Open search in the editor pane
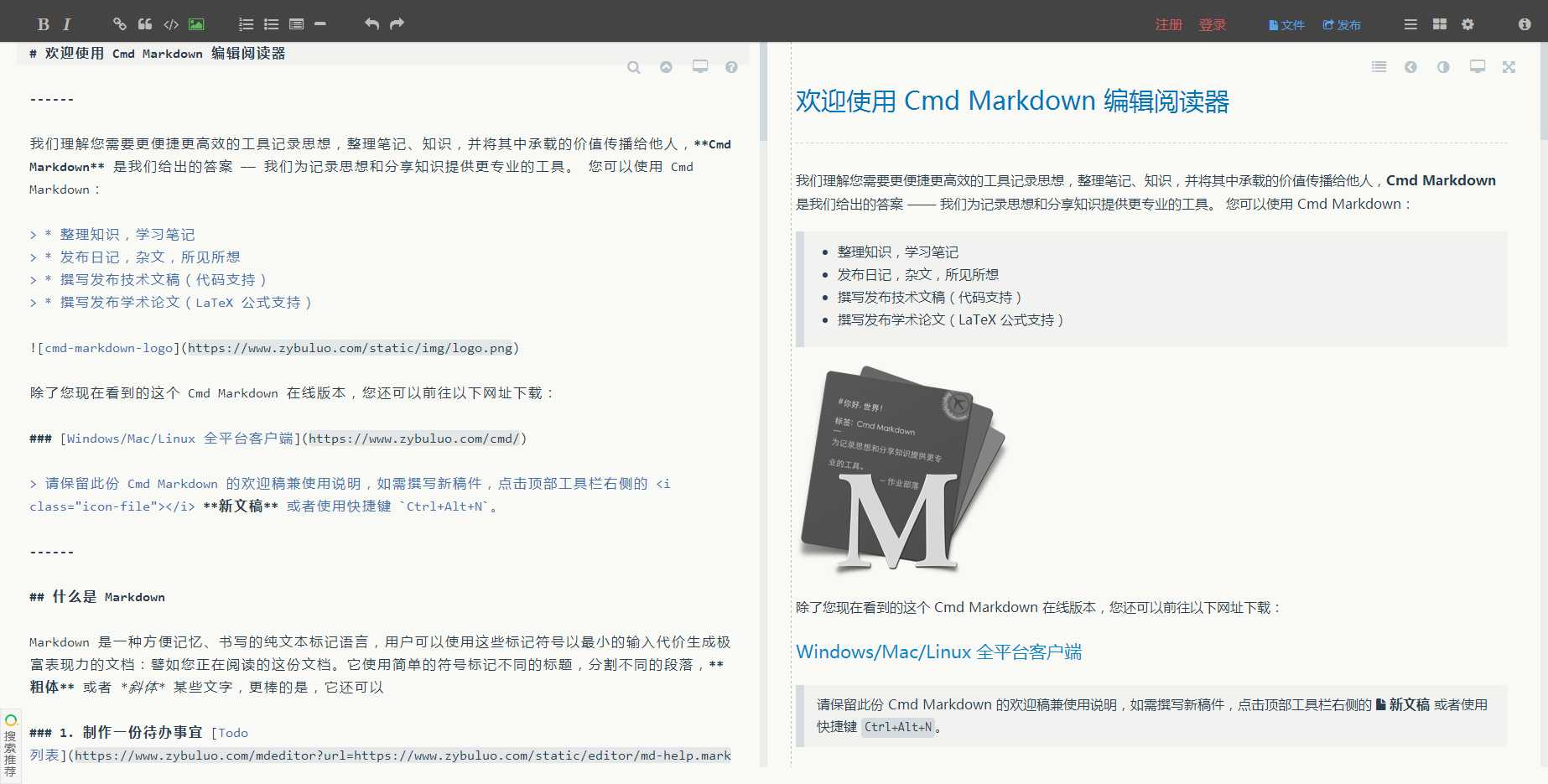The height and width of the screenshot is (784, 1548). click(634, 67)
